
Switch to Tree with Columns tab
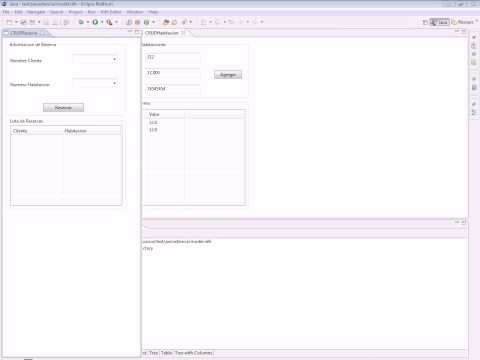tap(194, 353)
